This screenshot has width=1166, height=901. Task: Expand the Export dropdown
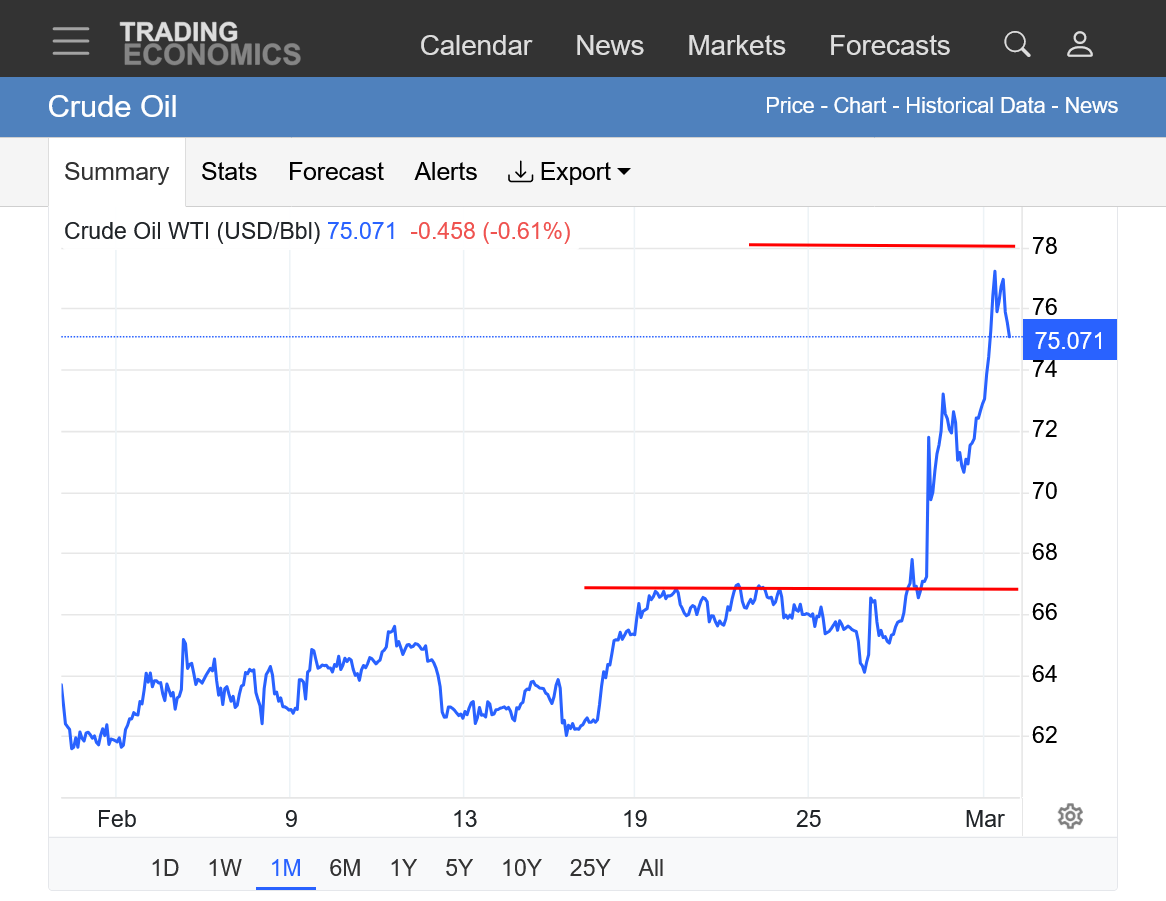(570, 172)
